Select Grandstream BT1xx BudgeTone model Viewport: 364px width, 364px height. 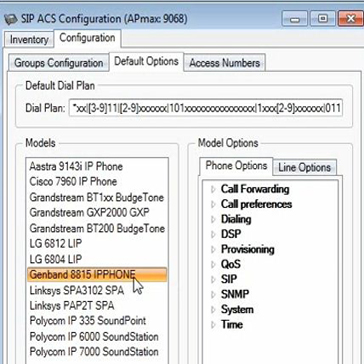click(97, 197)
